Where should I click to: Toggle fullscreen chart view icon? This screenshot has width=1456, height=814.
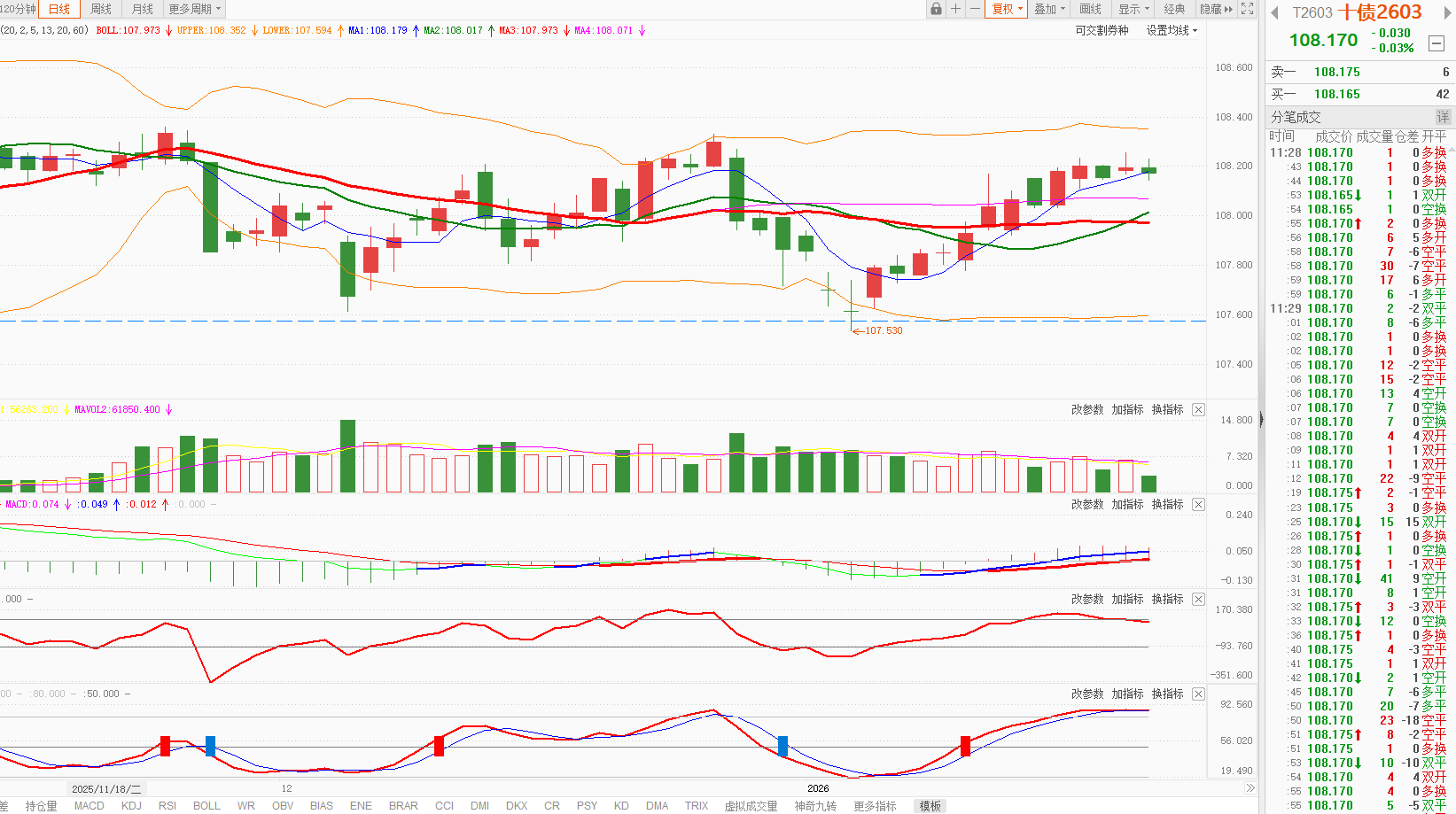click(1248, 9)
